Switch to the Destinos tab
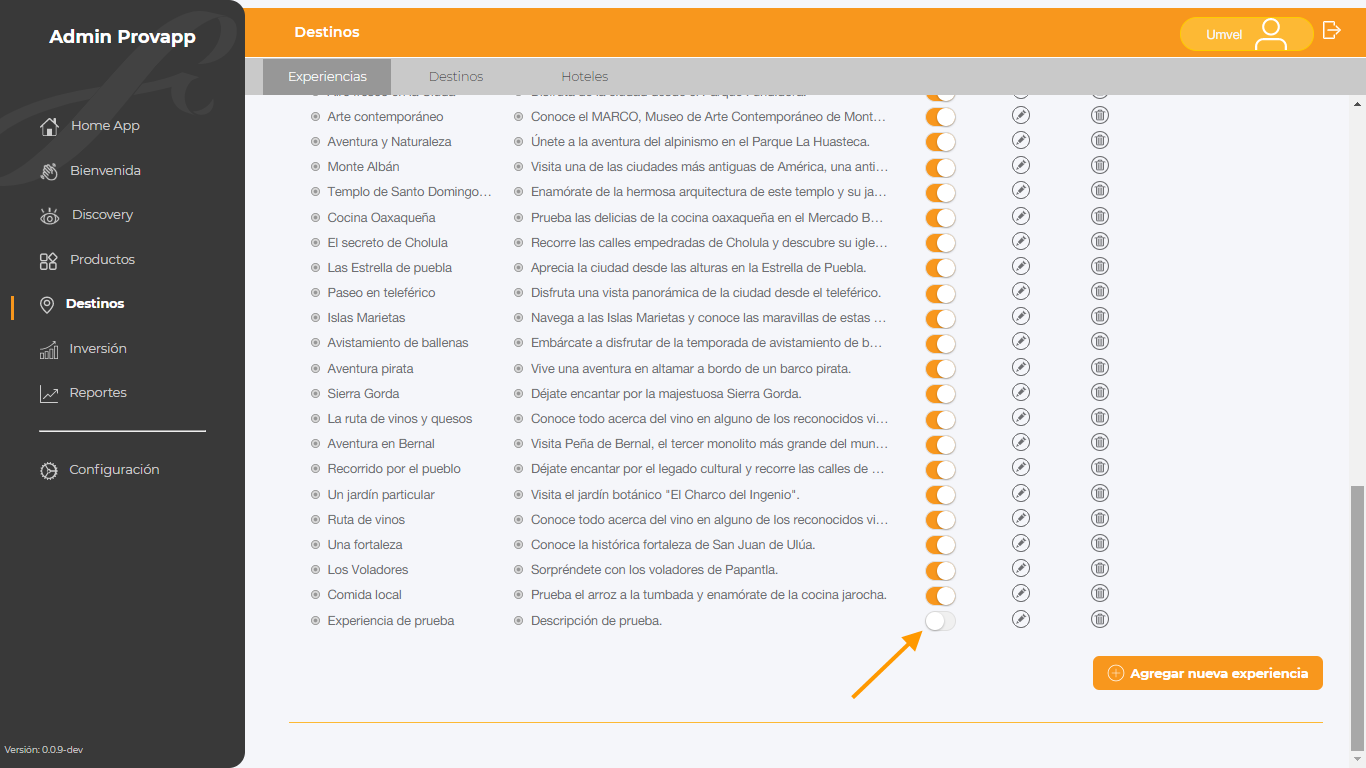Screen dimensions: 1366x768 click(x=456, y=77)
